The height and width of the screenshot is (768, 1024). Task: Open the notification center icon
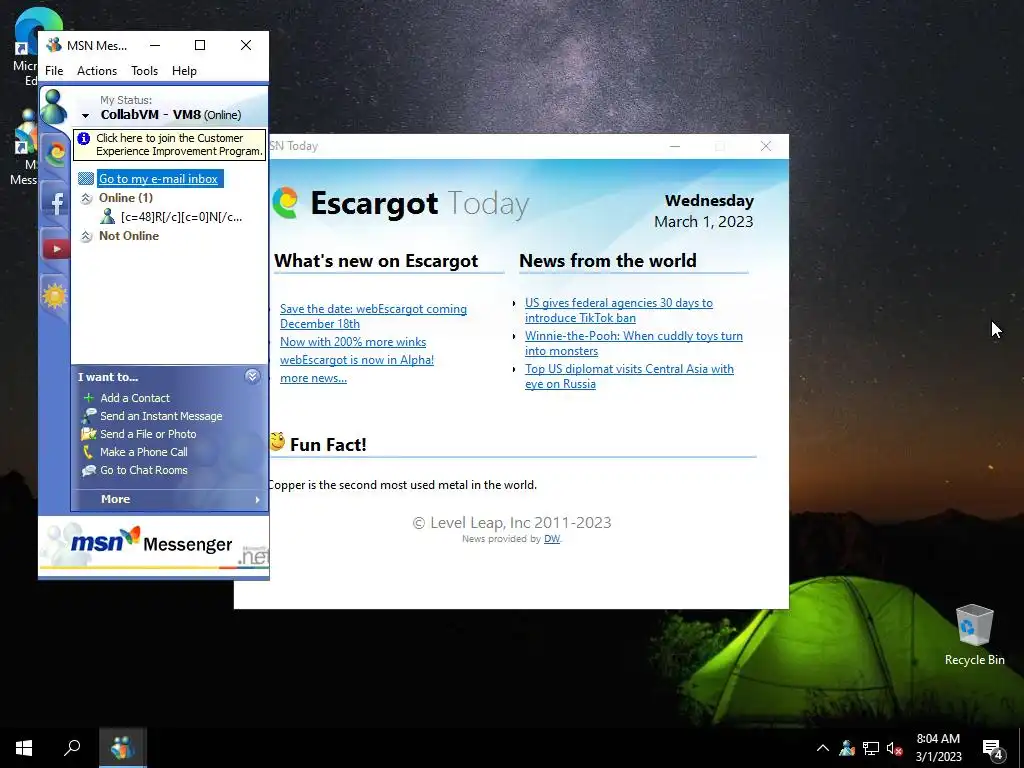993,748
